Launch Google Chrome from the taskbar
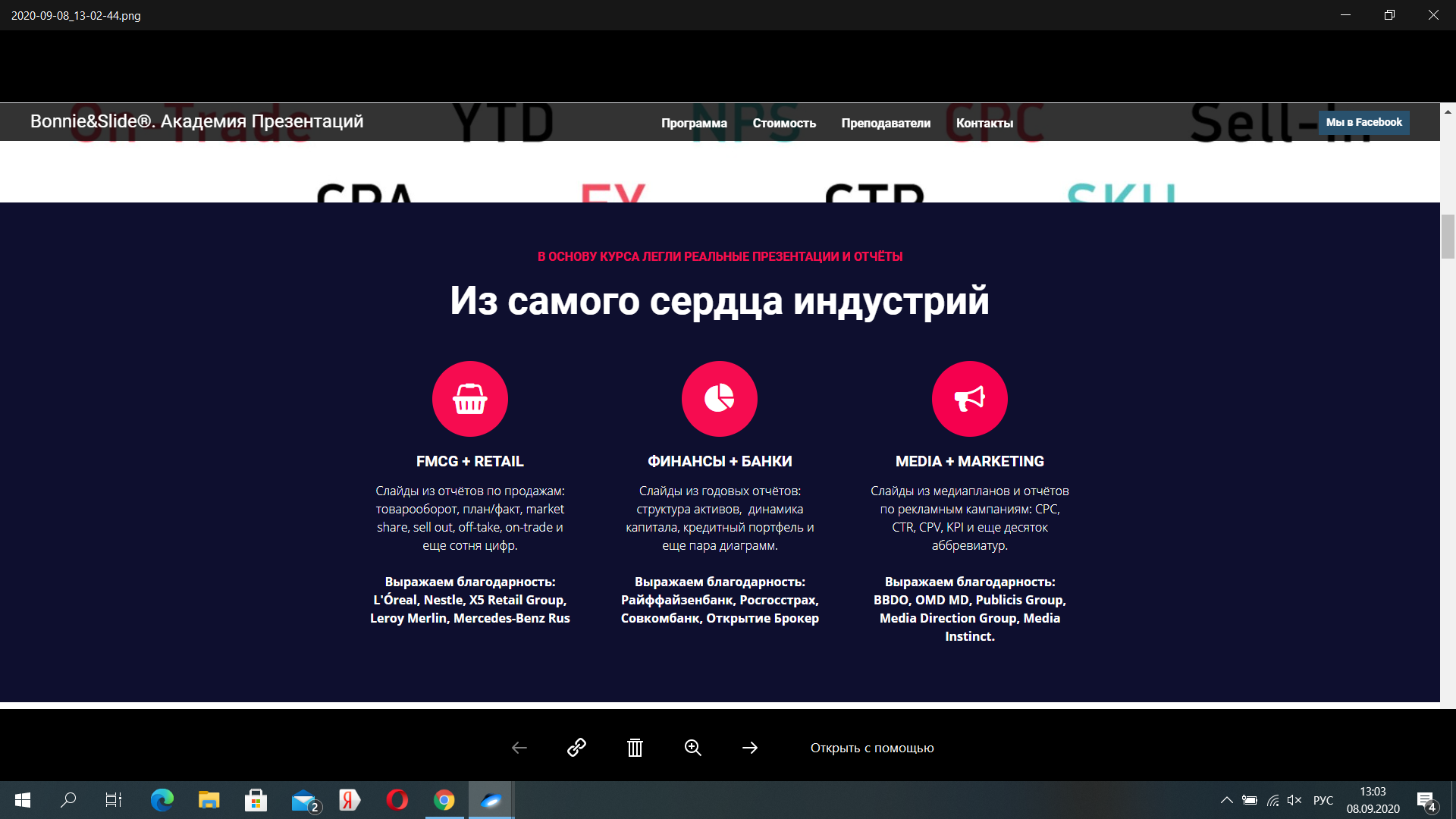Viewport: 1456px width, 819px height. click(444, 800)
